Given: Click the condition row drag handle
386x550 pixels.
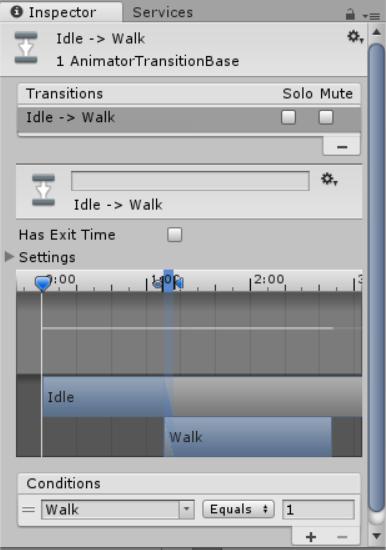Looking at the screenshot, I should tap(28, 509).
